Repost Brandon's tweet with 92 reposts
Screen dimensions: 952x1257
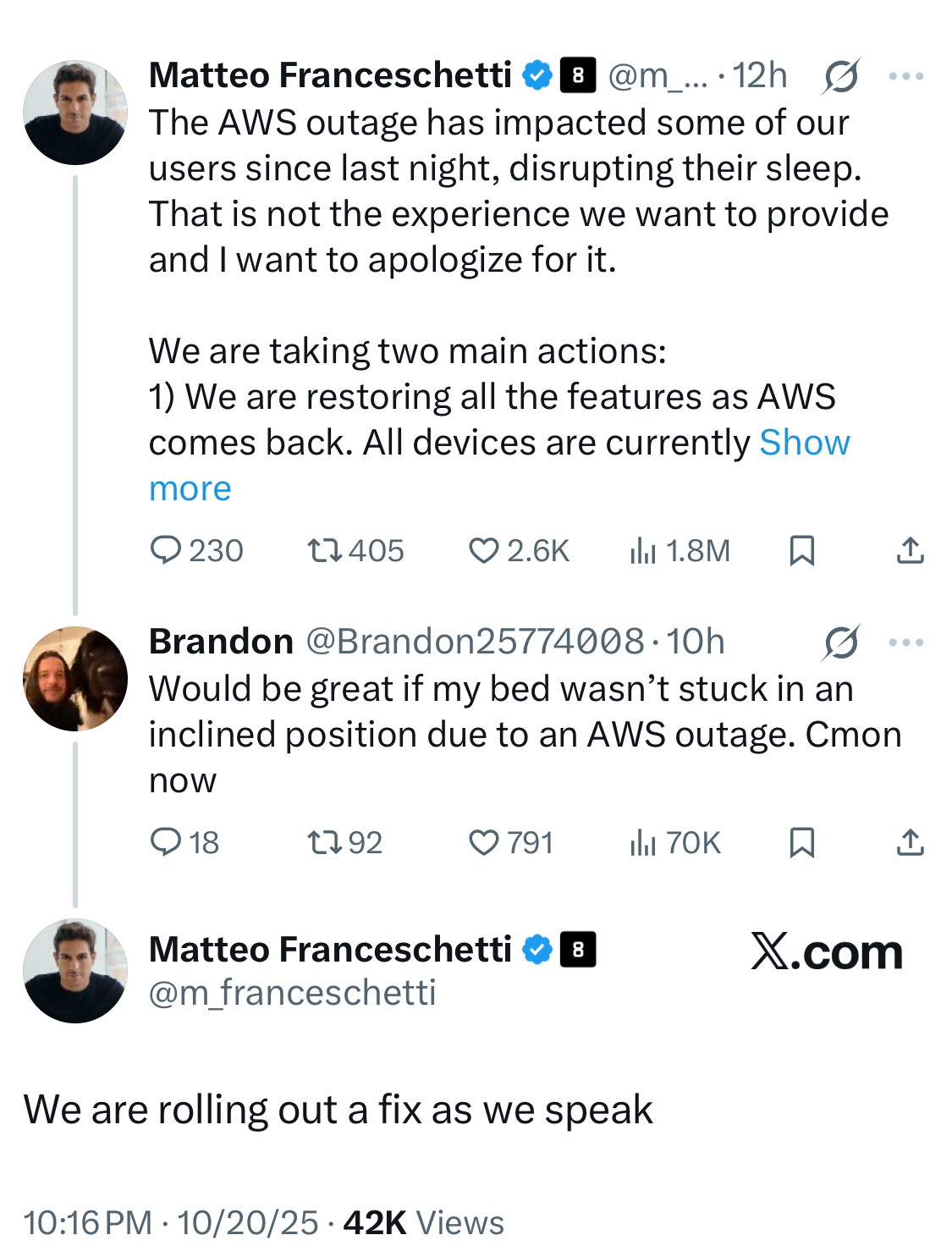tap(325, 842)
